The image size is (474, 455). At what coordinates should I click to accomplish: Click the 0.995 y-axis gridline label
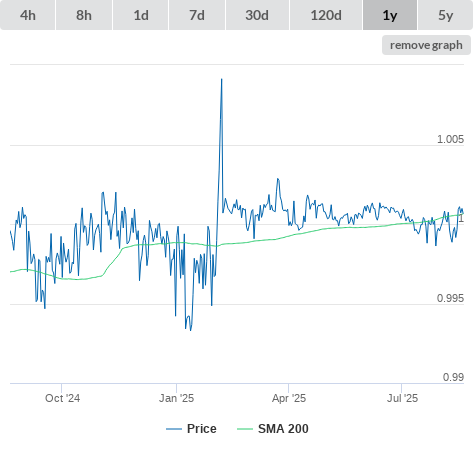click(x=450, y=298)
